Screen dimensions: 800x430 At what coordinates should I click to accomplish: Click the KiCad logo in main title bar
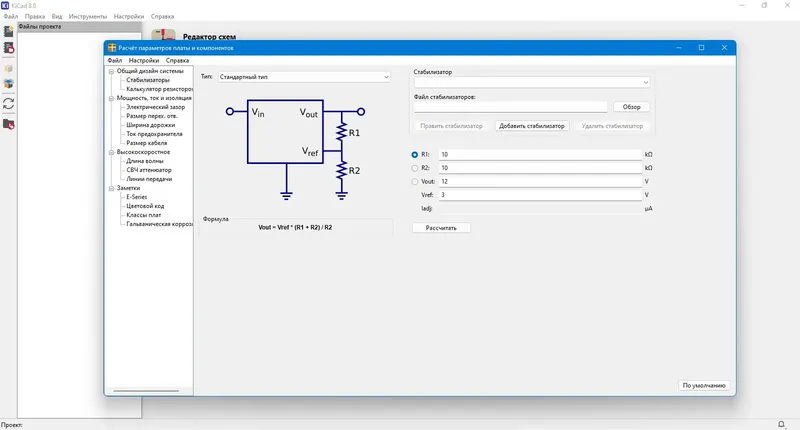(5, 5)
